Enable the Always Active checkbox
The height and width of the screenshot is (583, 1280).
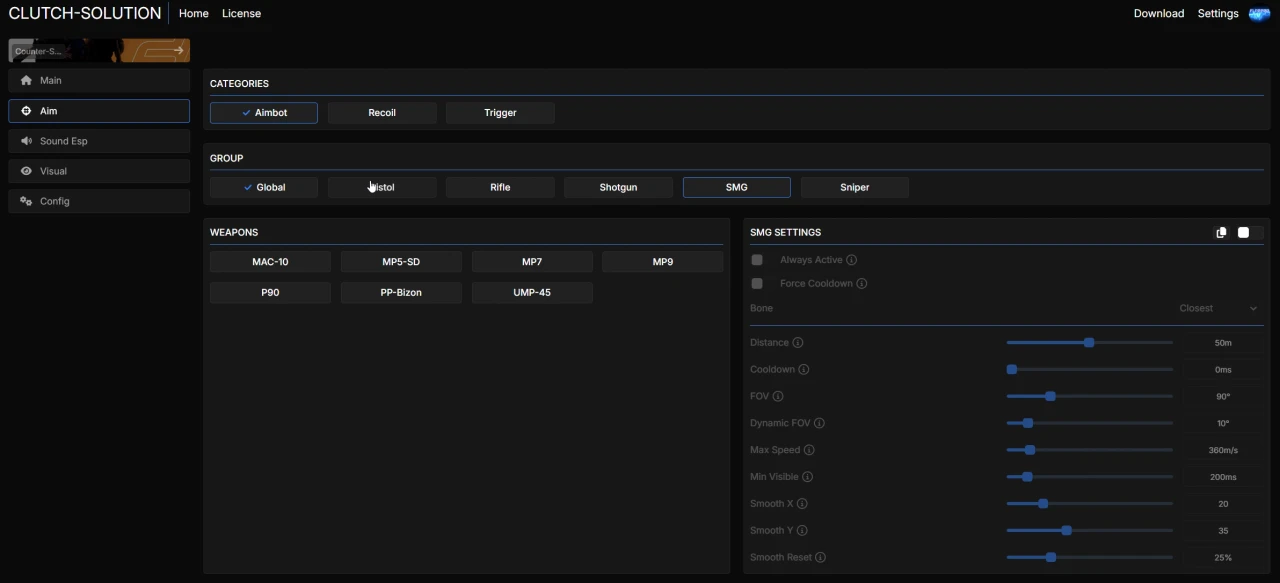coord(757,260)
